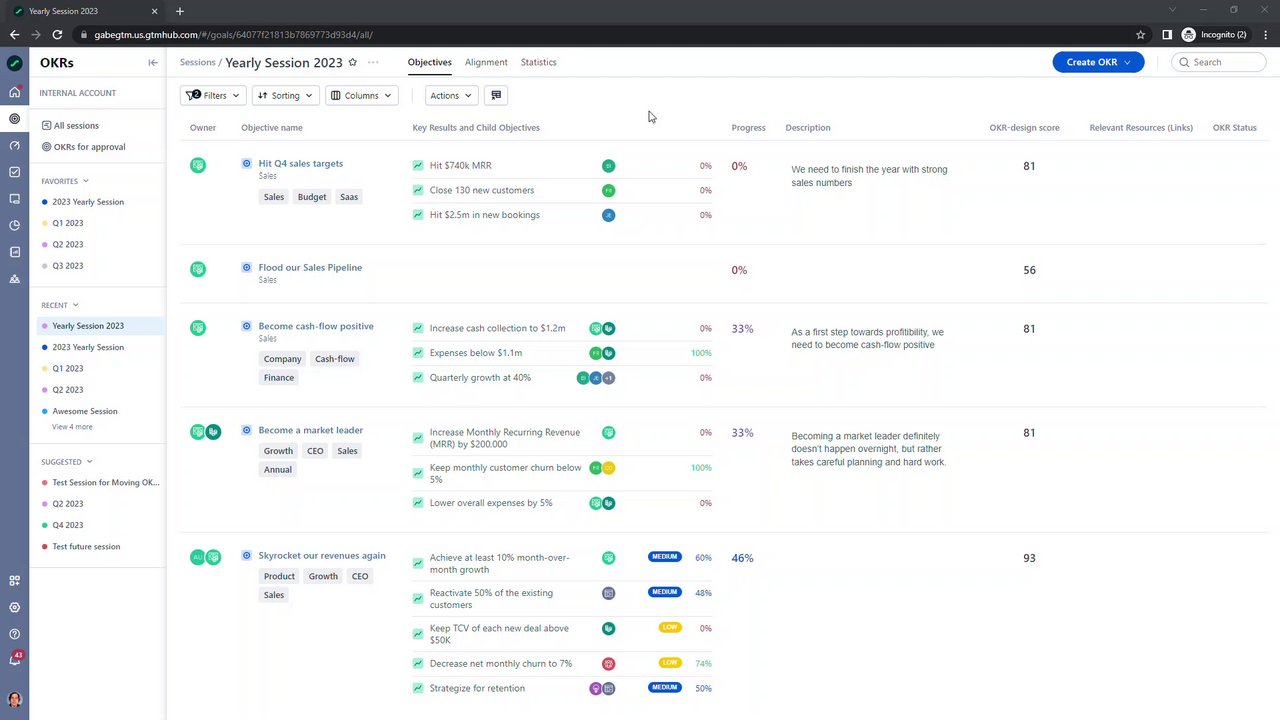Image resolution: width=1280 pixels, height=720 pixels.
Task: Open the comments icon next to Actions
Action: click(496, 95)
